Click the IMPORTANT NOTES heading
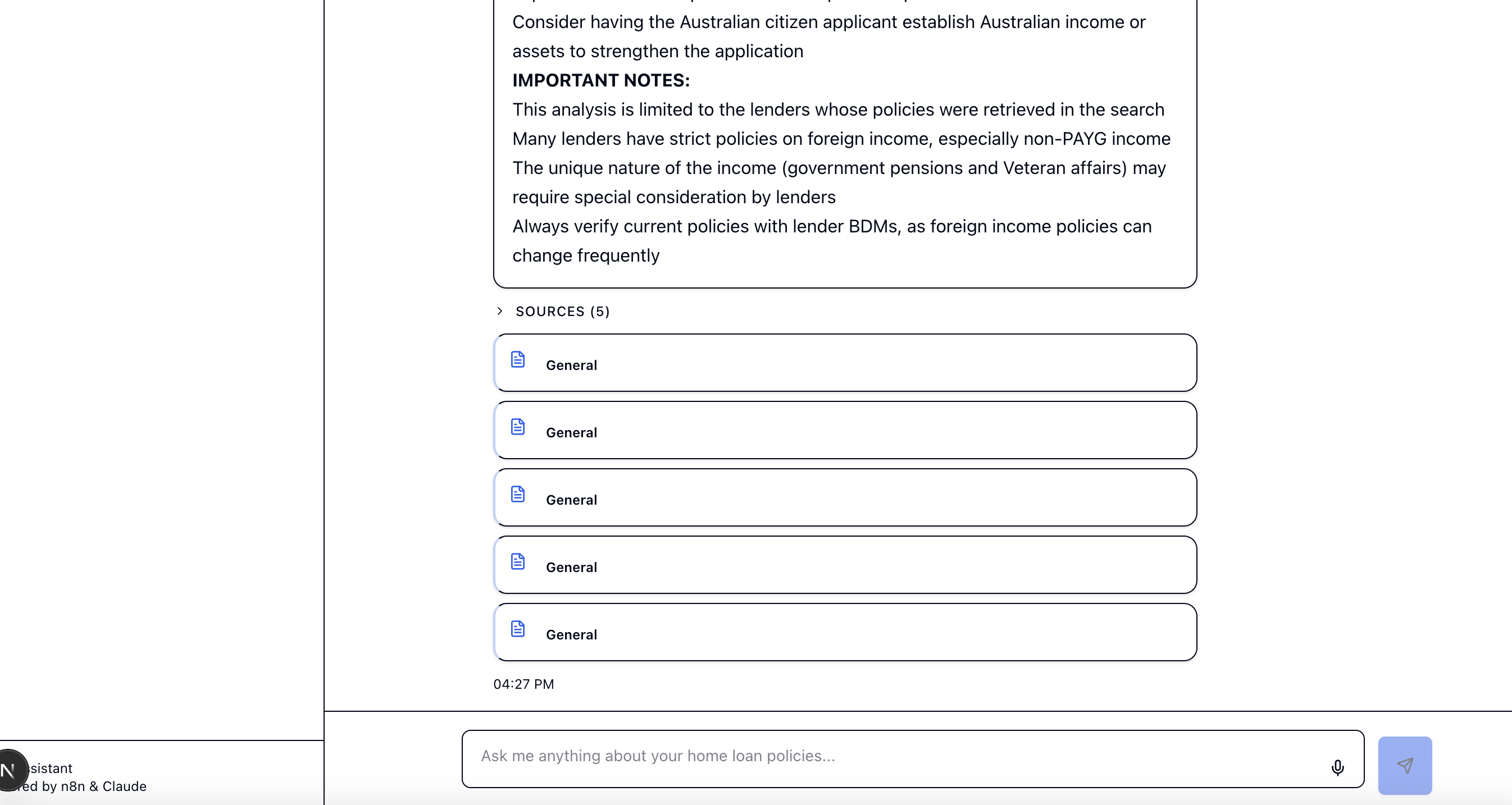The width and height of the screenshot is (1512, 805). [601, 80]
